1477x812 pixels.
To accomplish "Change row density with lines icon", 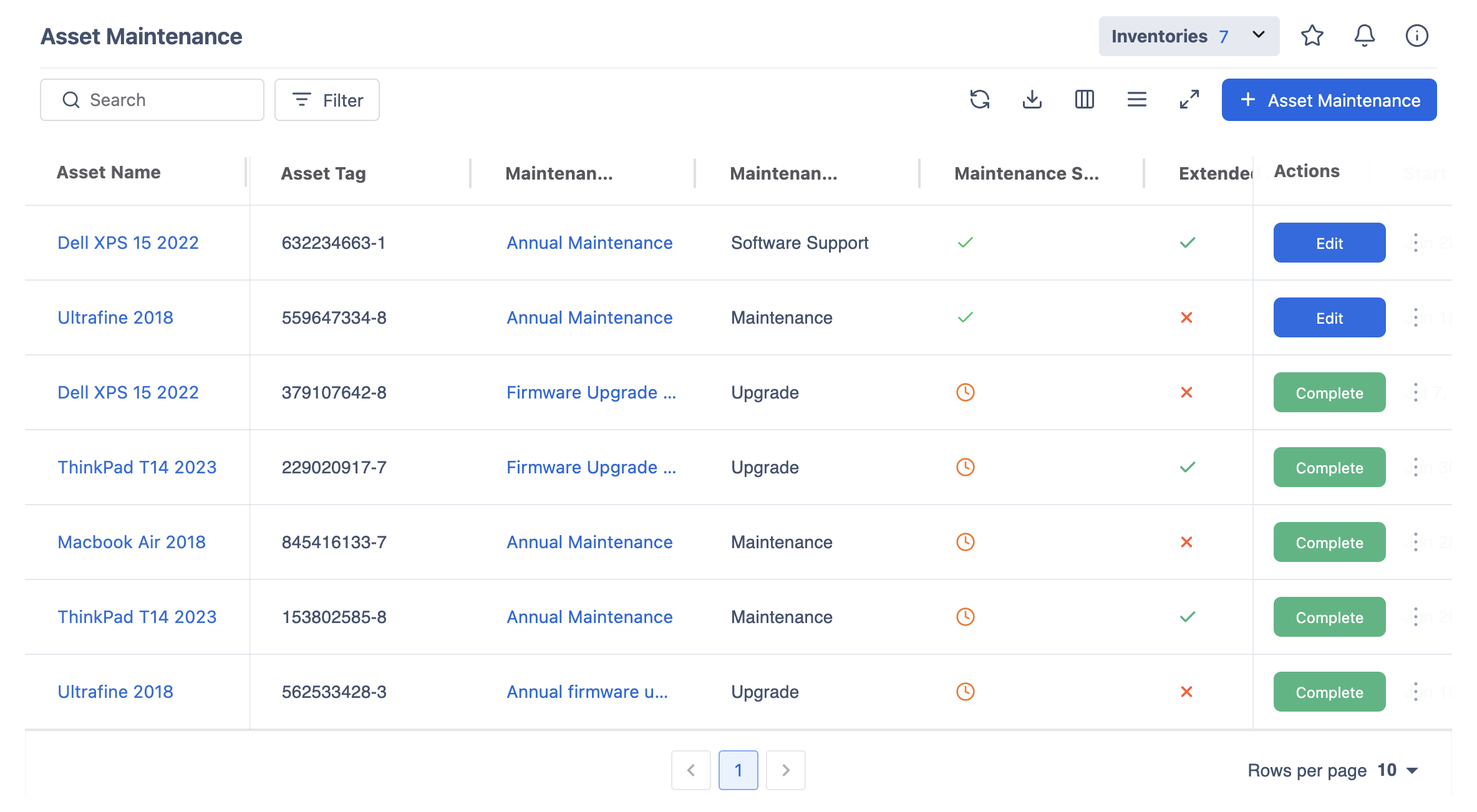I will coord(1137,100).
